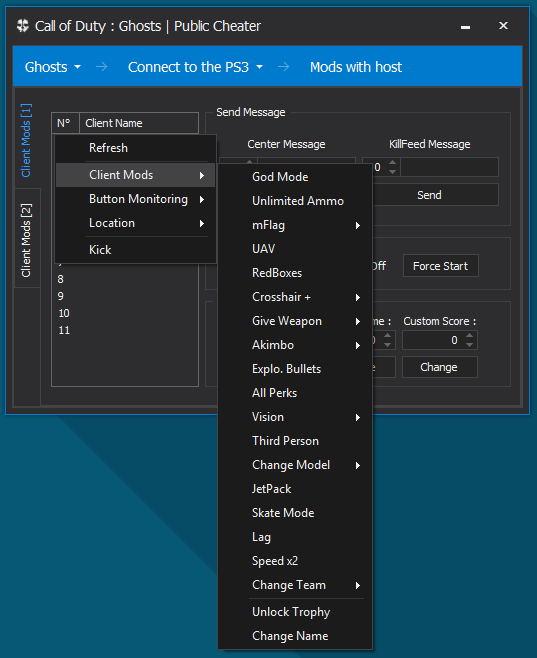Image resolution: width=537 pixels, height=658 pixels.
Task: Switch to the Client Mods [2] tab
Action: pyautogui.click(x=26, y=240)
